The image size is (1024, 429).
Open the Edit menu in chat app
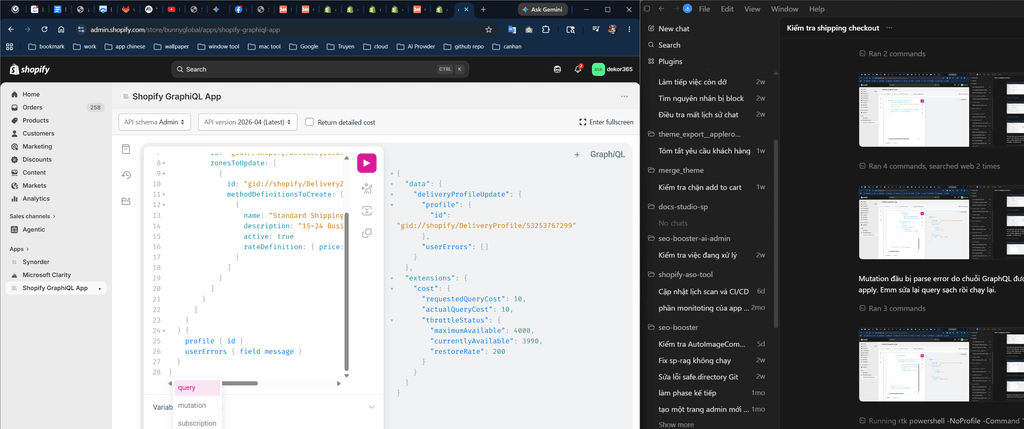(727, 9)
